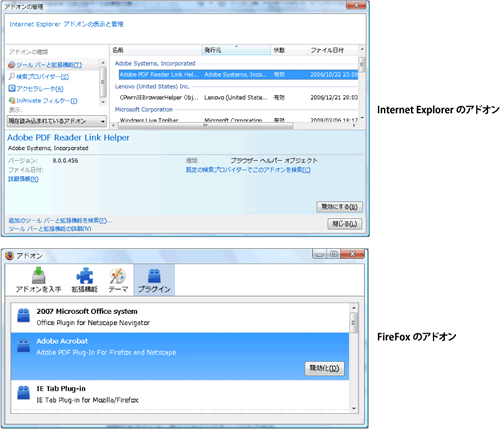The height and width of the screenshot is (429, 500).
Task: Open the Extensions puzzle piece icon
Action: pos(85,276)
